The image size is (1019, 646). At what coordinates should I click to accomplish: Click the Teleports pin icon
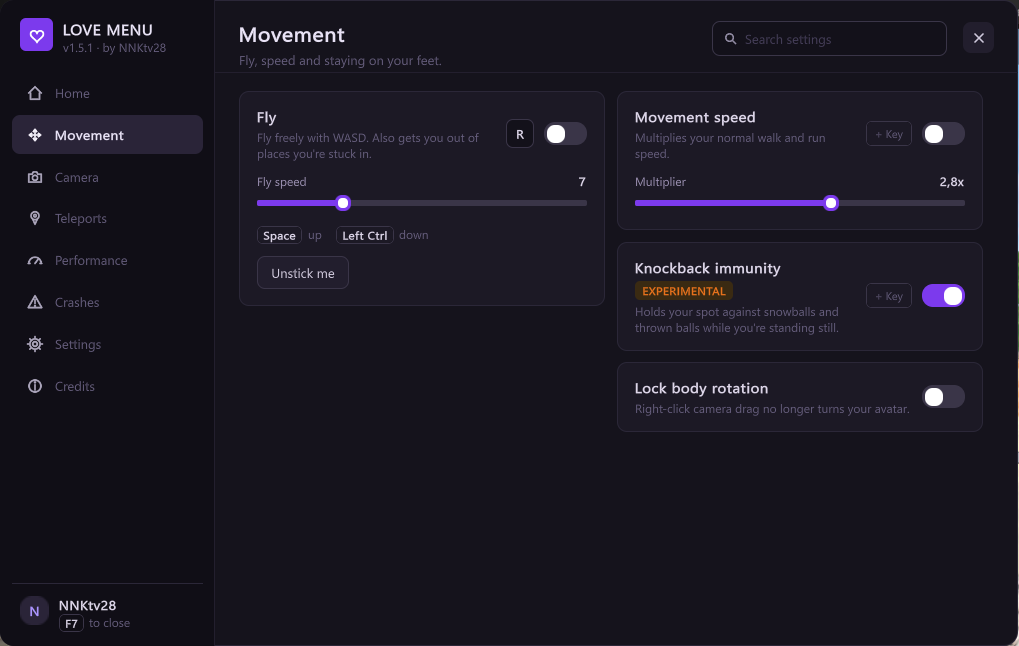35,218
